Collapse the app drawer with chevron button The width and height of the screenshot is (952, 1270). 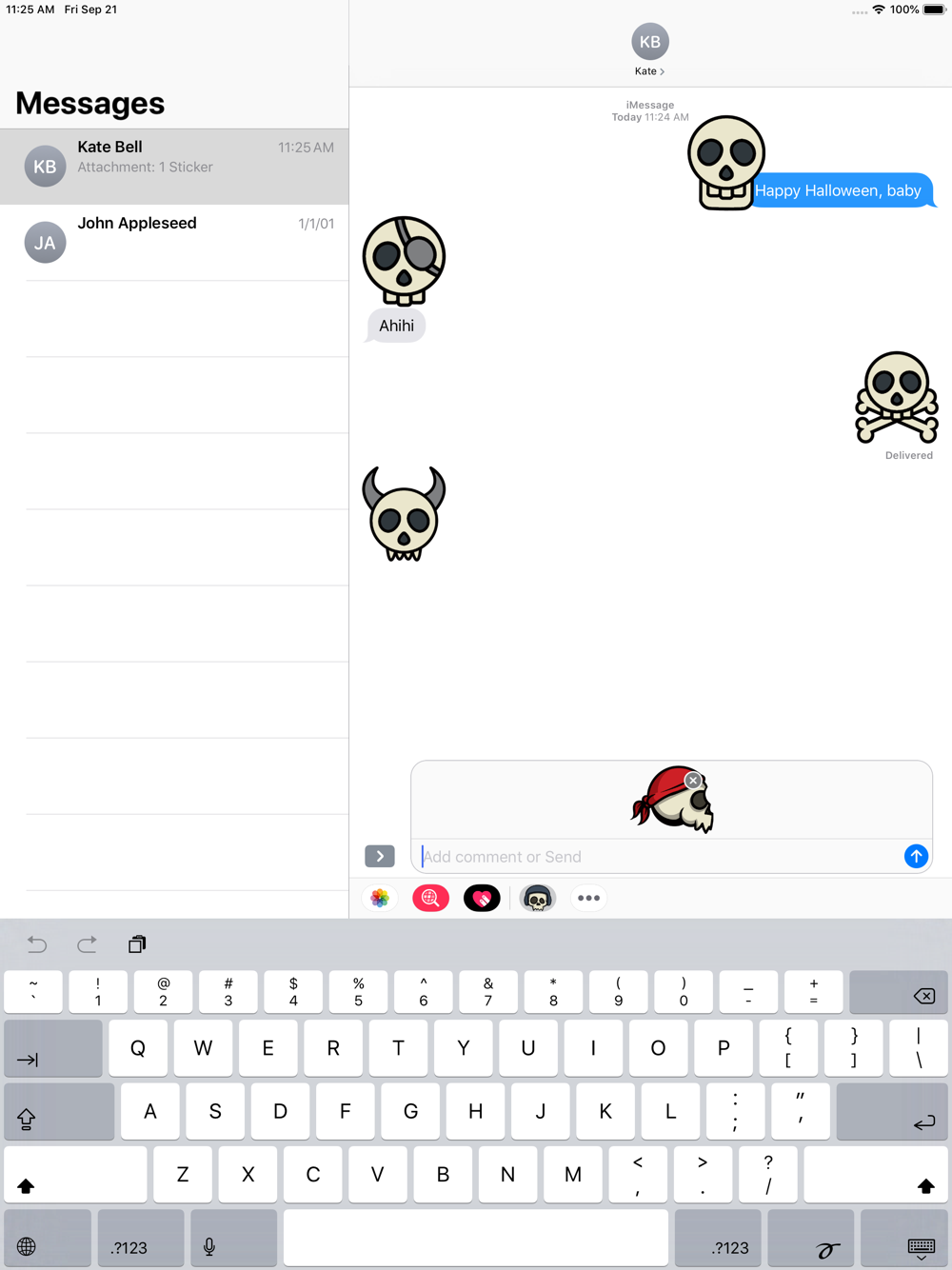click(380, 856)
